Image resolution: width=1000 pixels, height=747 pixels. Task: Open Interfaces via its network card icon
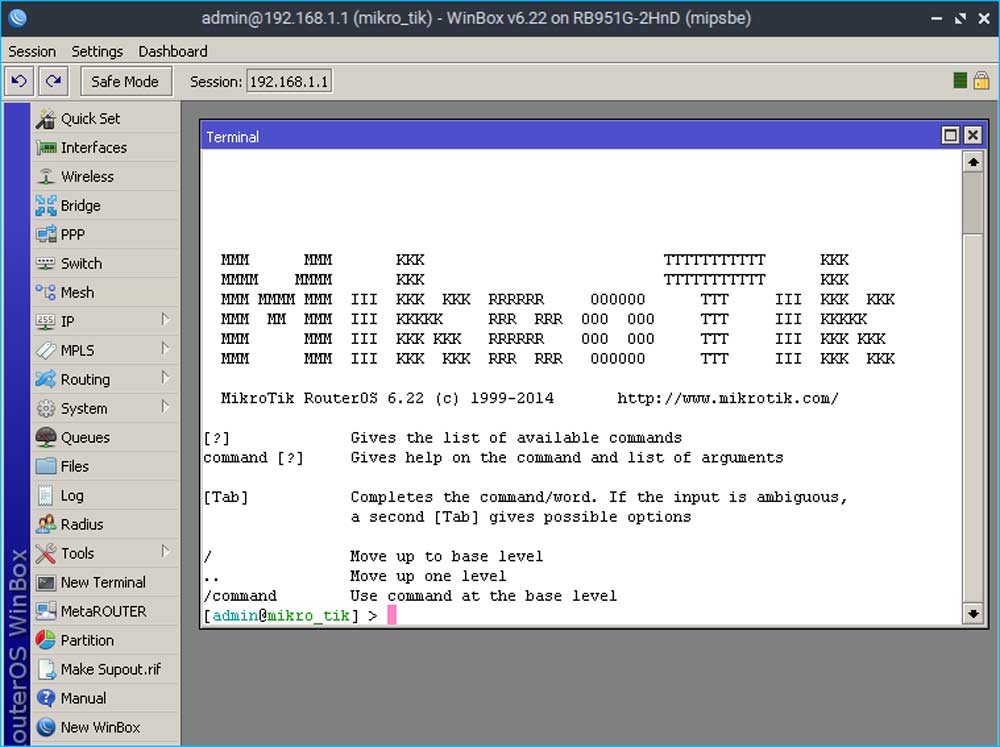click(46, 148)
